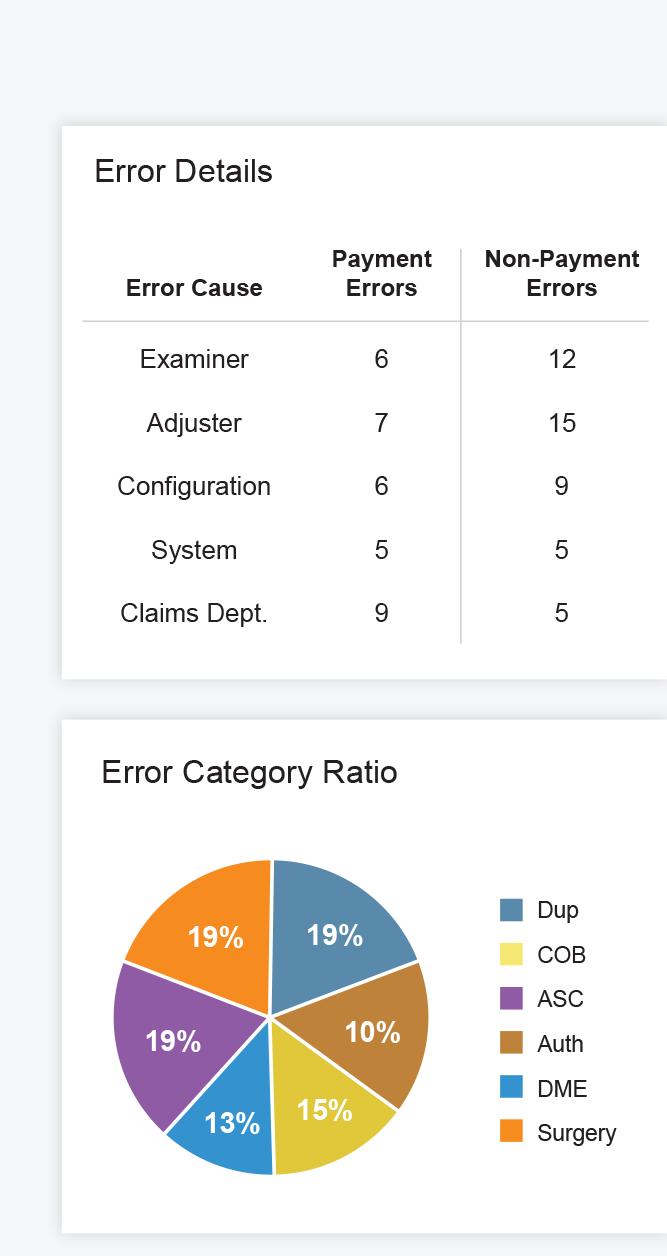The height and width of the screenshot is (1256, 667).
Task: Select the DME blue legend swatch
Action: coord(511,1088)
